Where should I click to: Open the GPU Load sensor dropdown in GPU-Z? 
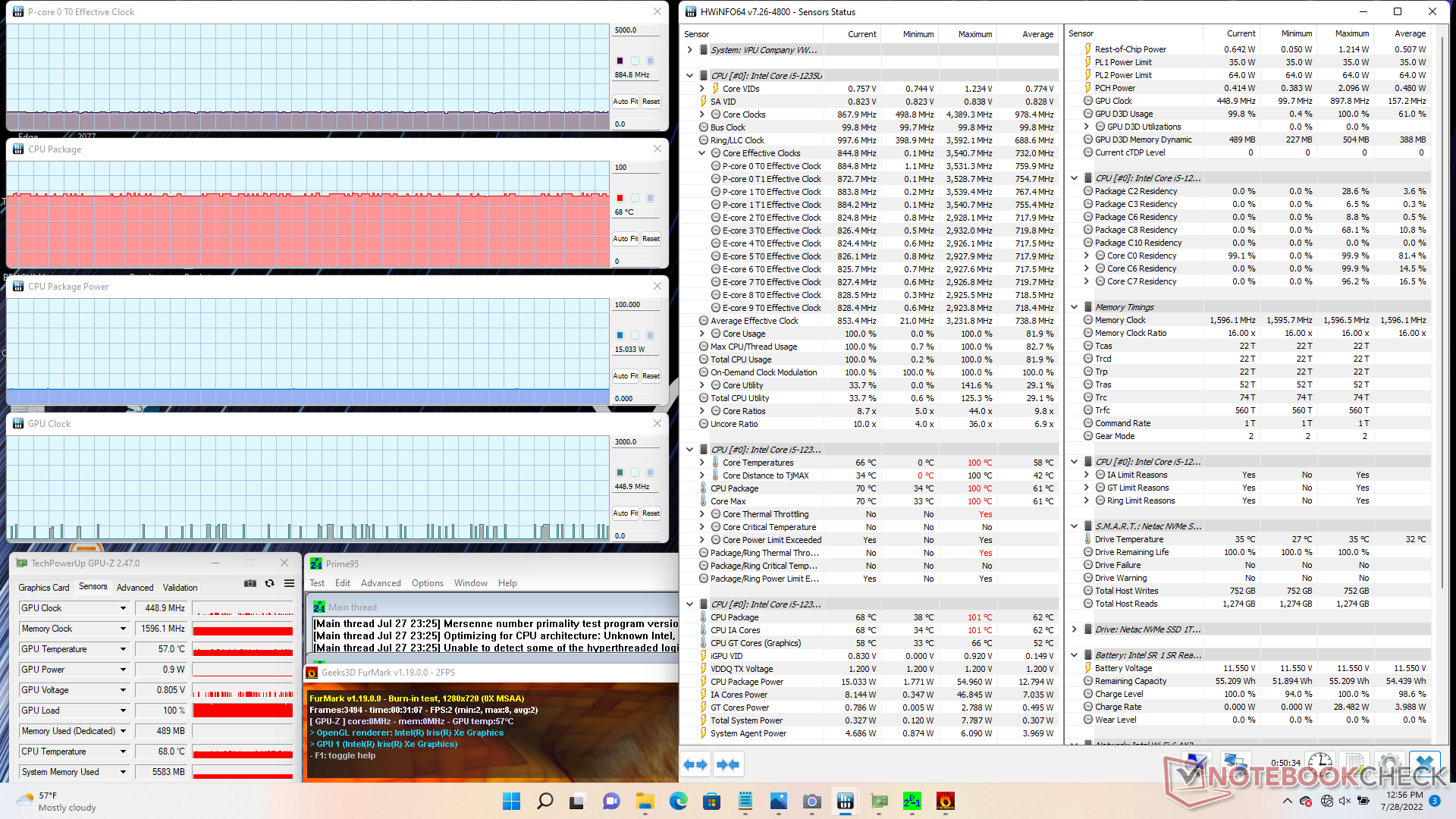tap(123, 711)
